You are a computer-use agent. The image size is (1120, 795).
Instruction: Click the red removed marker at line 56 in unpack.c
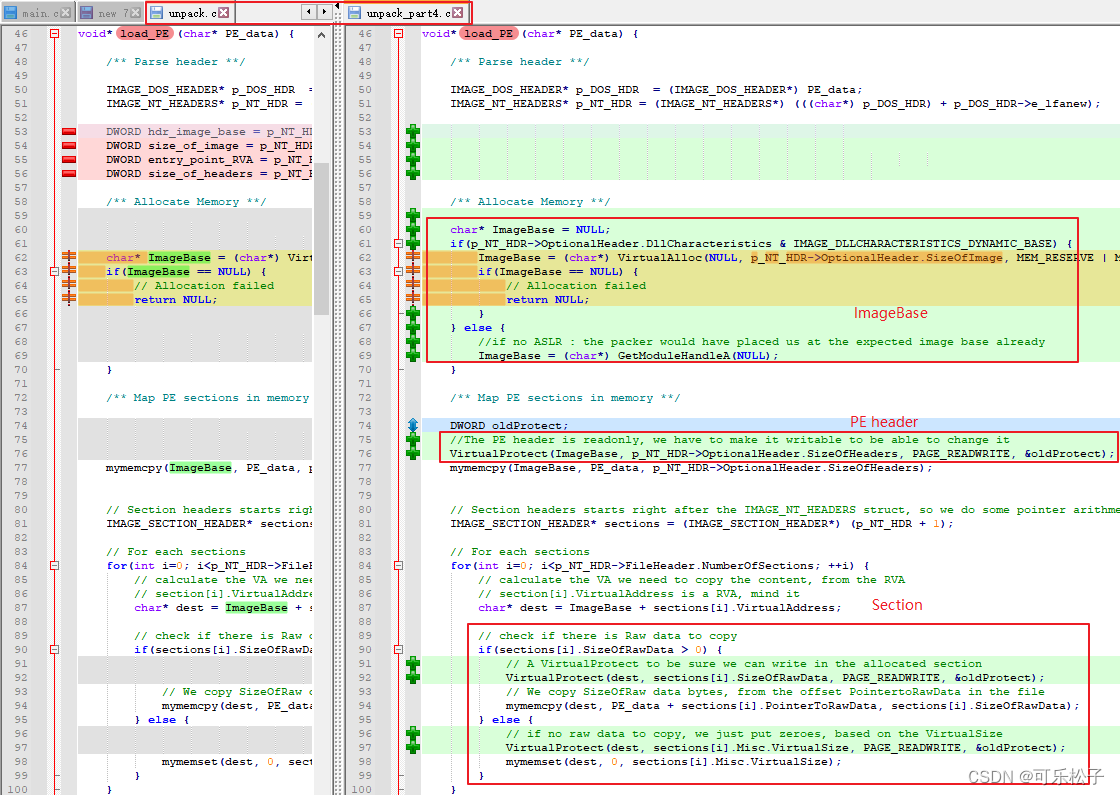(x=69, y=174)
